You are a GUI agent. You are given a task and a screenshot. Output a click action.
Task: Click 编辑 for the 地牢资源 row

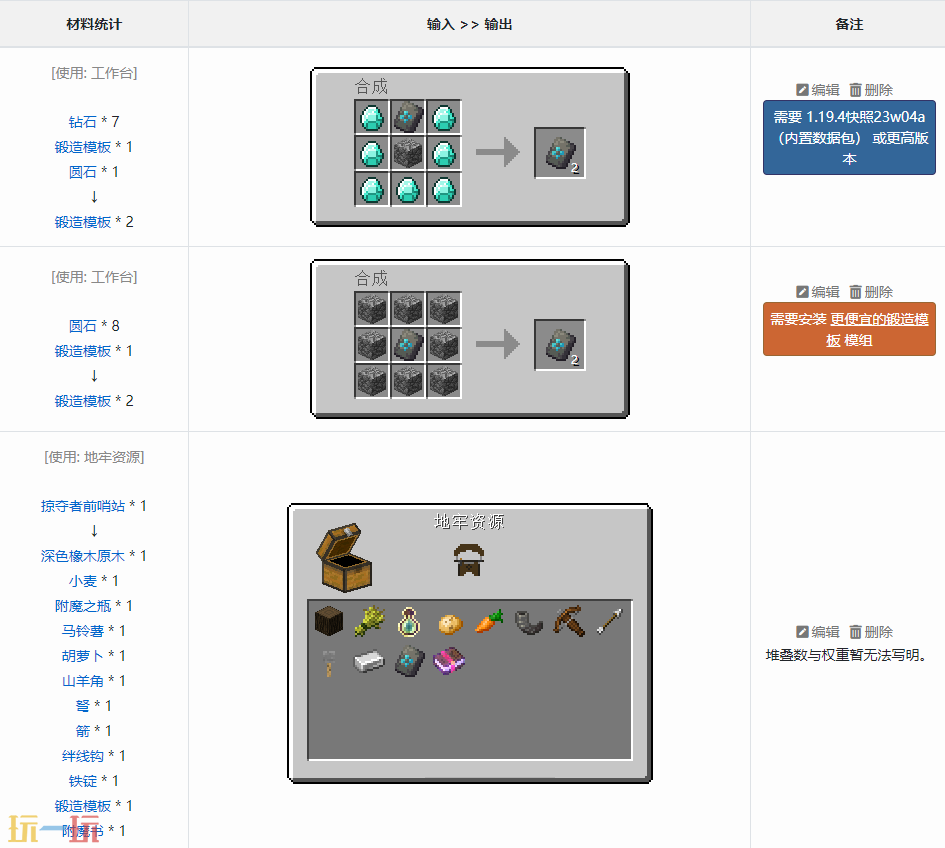pos(818,632)
